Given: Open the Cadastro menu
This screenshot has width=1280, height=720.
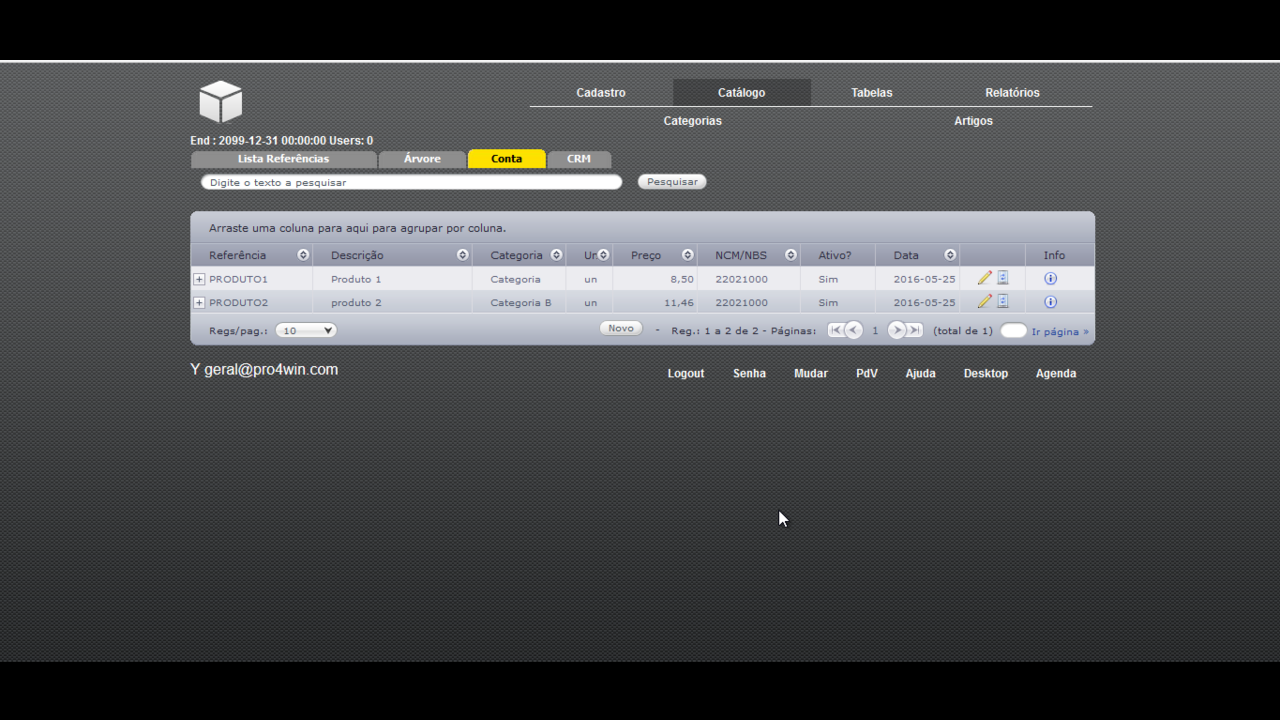Looking at the screenshot, I should [x=601, y=93].
